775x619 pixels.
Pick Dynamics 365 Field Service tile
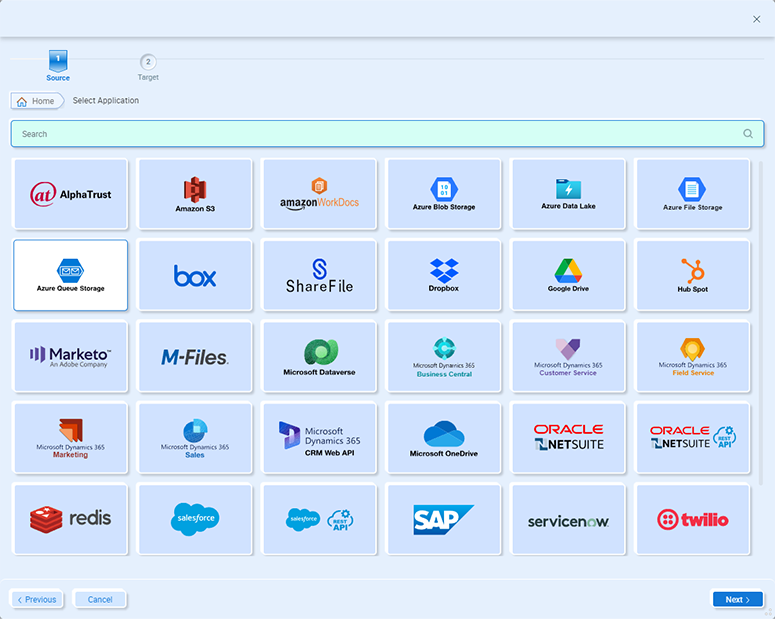click(693, 356)
